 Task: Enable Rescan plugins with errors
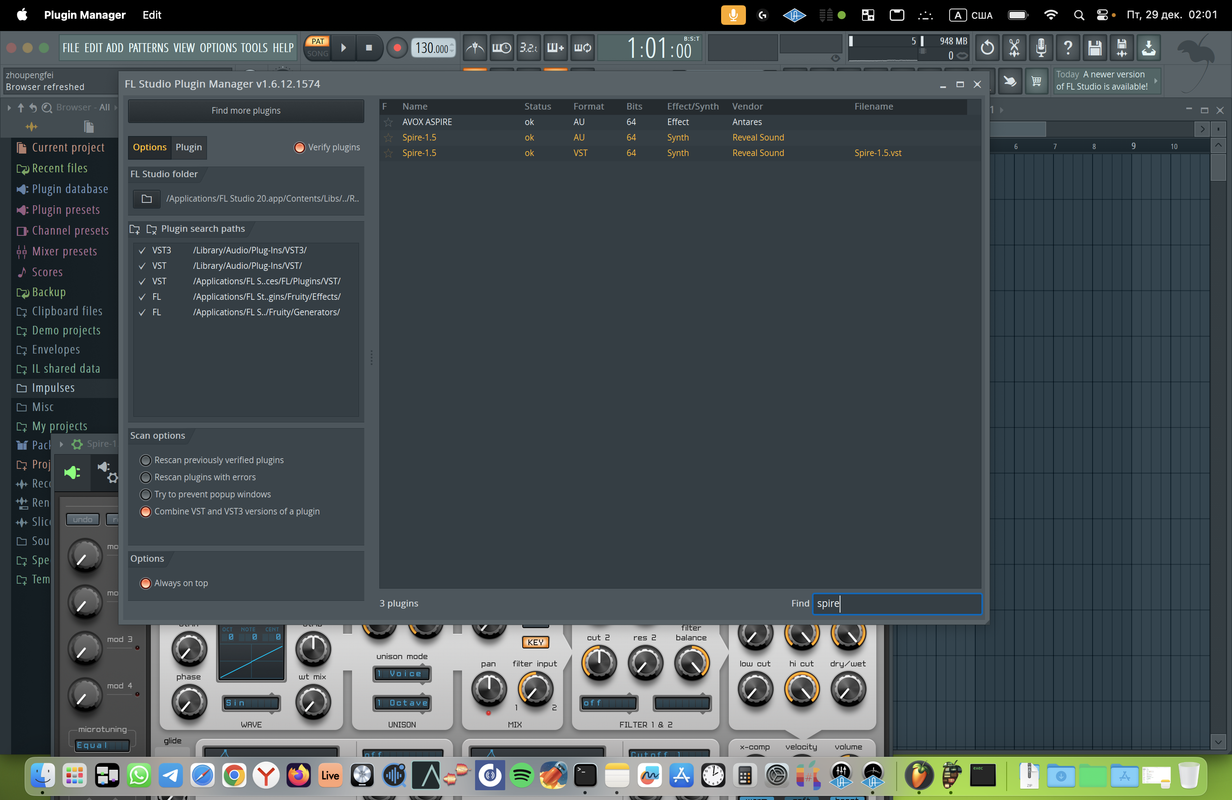coord(146,477)
